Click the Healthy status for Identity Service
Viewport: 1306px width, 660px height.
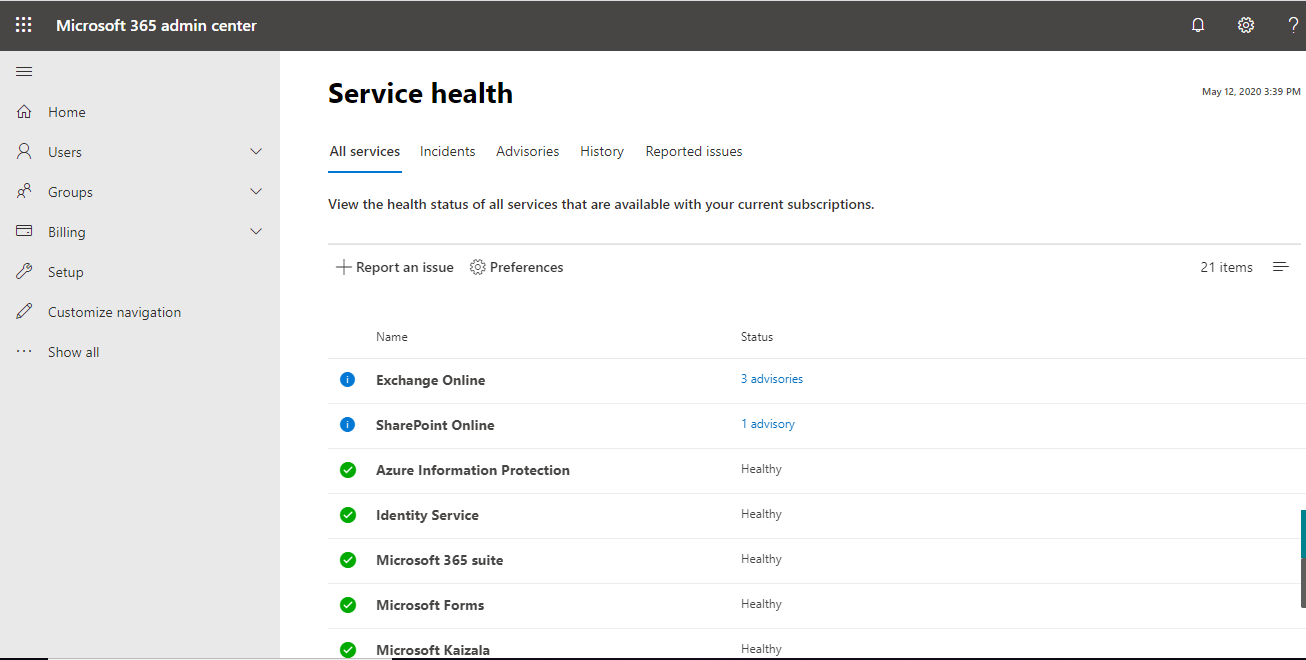(761, 514)
